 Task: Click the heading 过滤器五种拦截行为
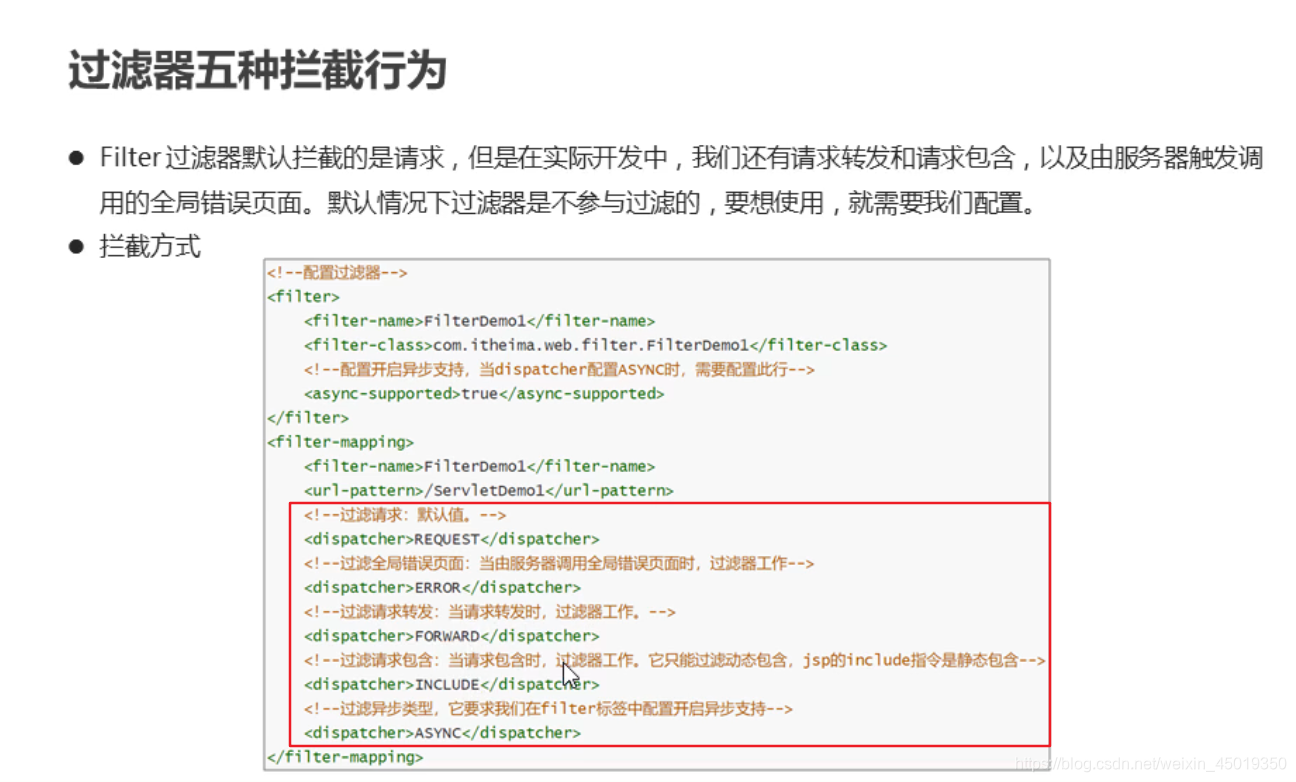257,71
